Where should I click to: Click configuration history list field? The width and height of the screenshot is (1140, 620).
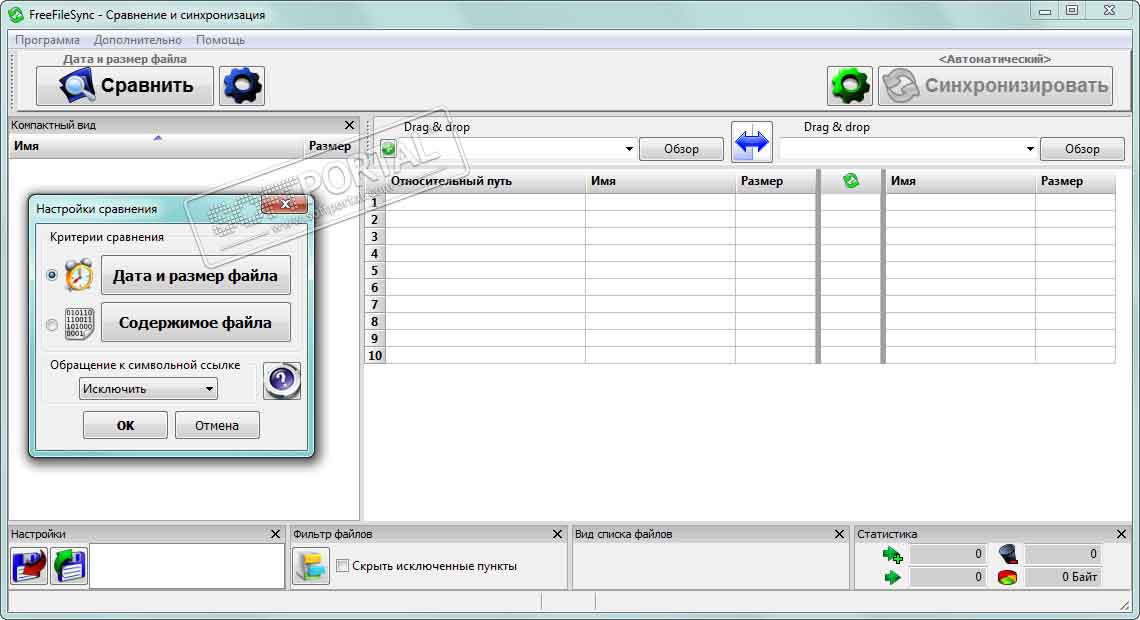coord(187,565)
